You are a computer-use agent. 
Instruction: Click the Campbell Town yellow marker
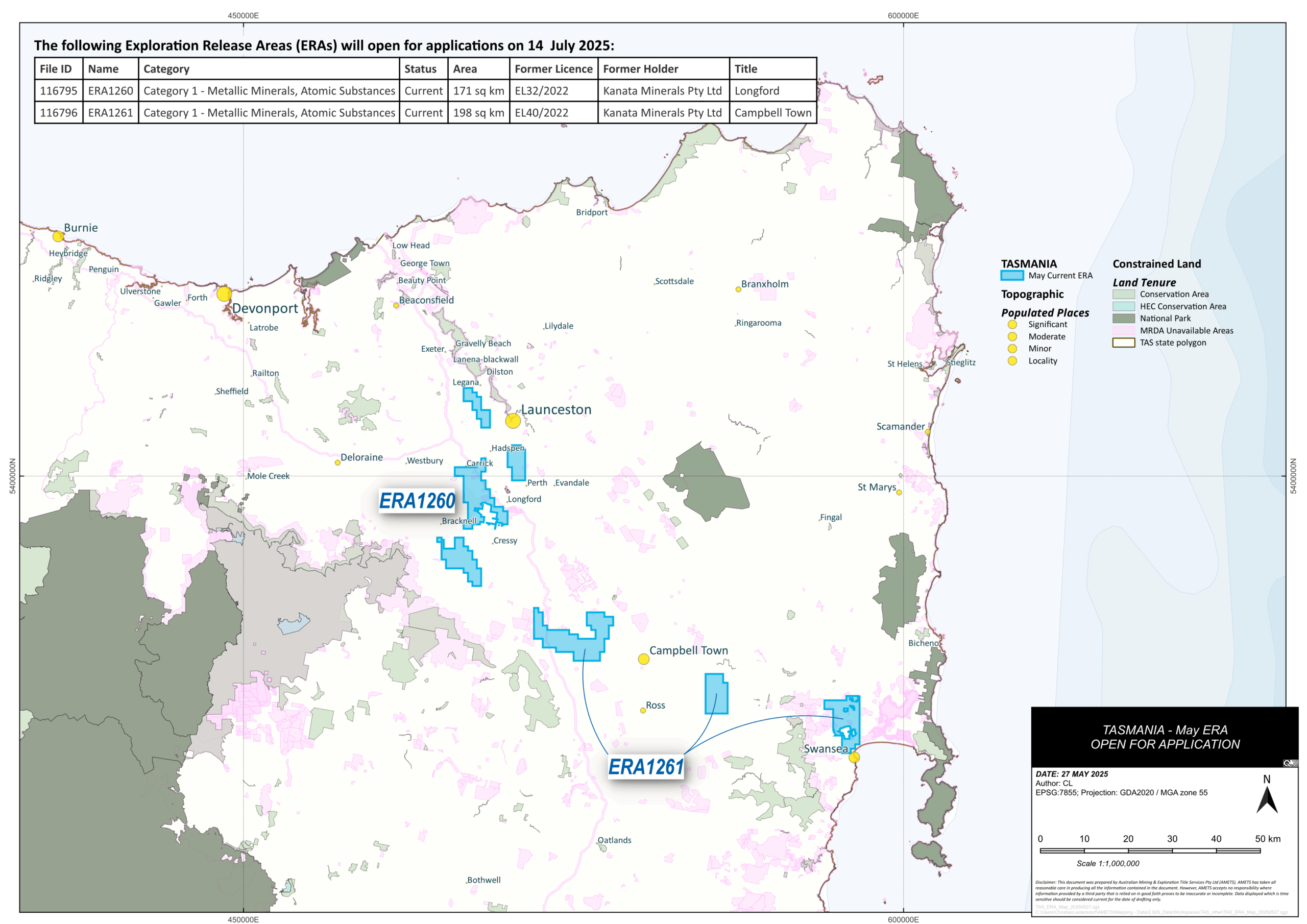(643, 659)
